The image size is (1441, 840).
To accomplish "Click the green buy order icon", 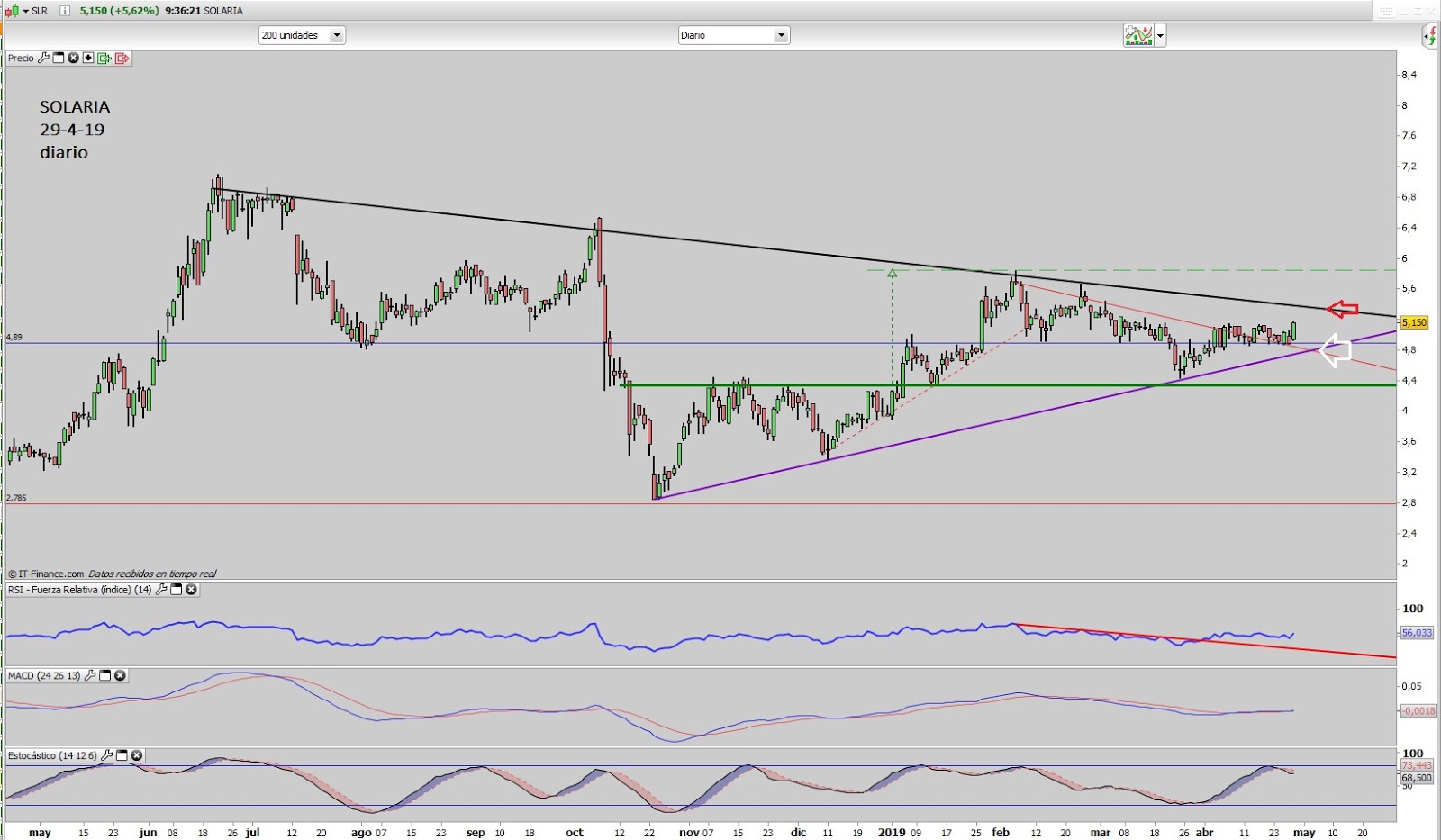I will (104, 58).
